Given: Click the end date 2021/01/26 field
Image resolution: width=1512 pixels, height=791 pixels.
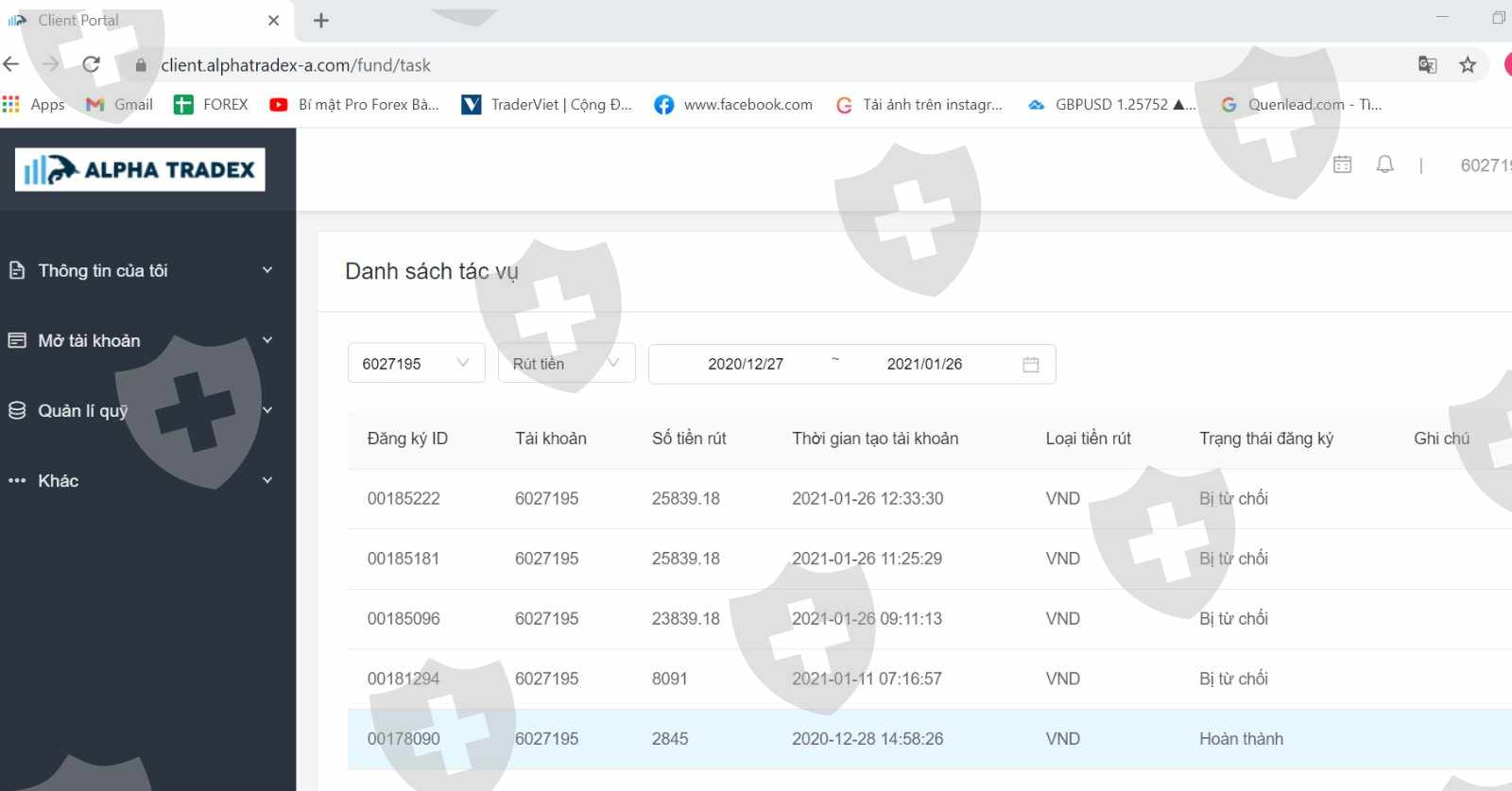Looking at the screenshot, I should click(x=924, y=365).
